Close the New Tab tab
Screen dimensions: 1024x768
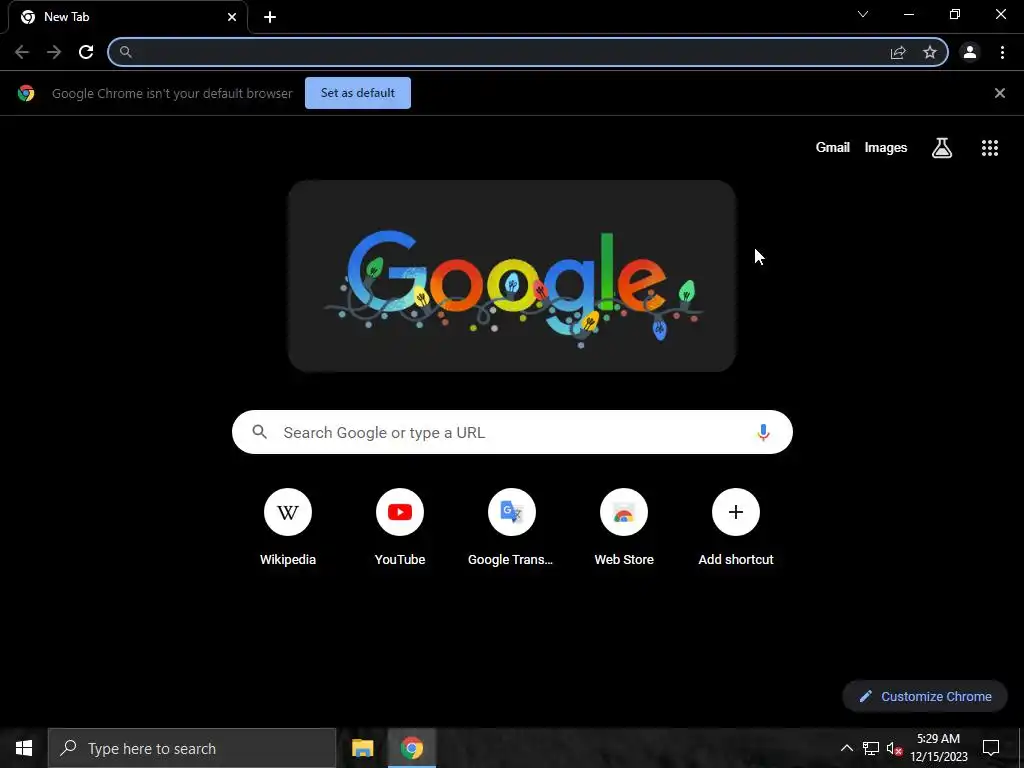pyautogui.click(x=232, y=17)
